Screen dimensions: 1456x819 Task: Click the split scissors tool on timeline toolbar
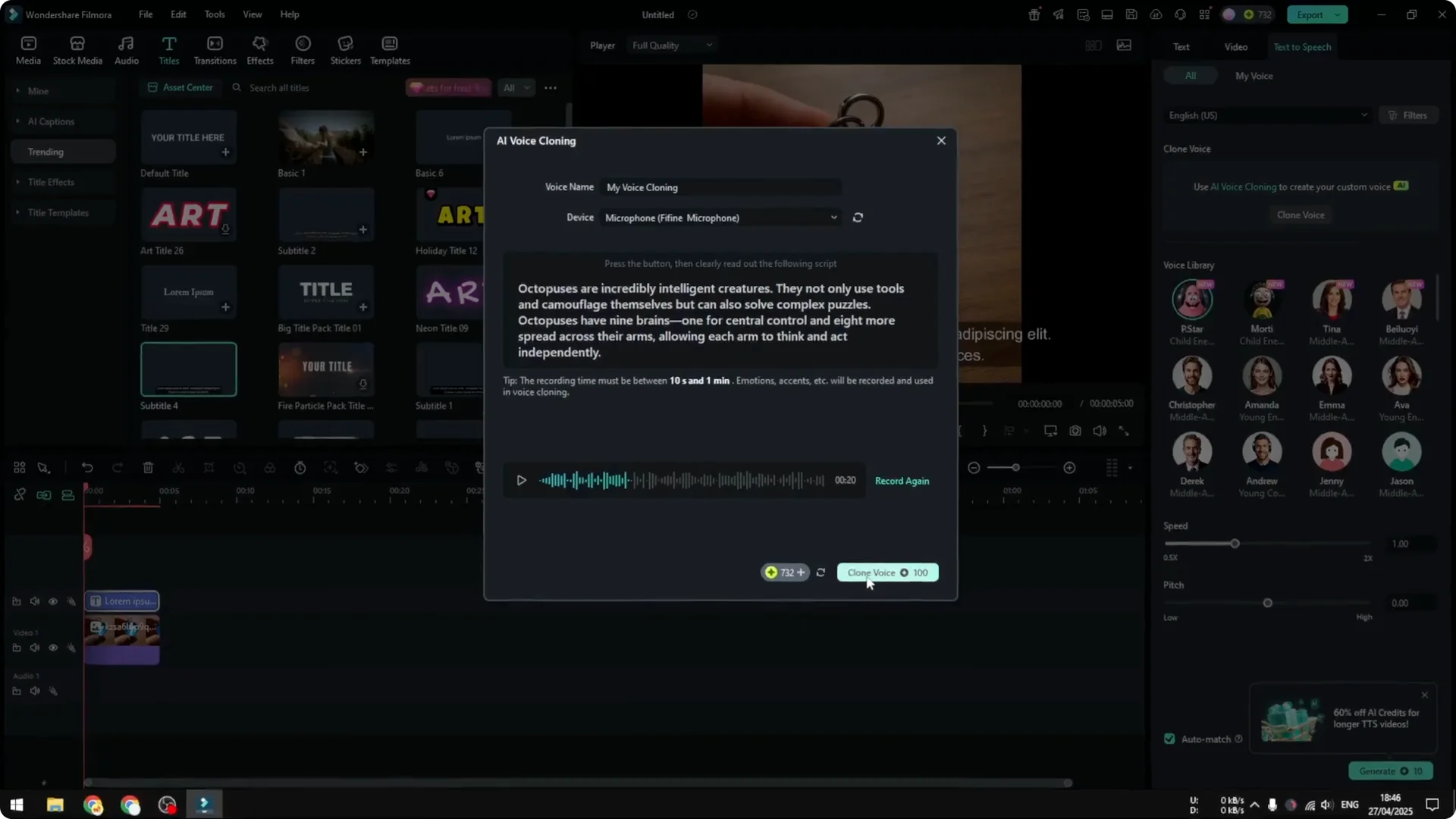(179, 468)
